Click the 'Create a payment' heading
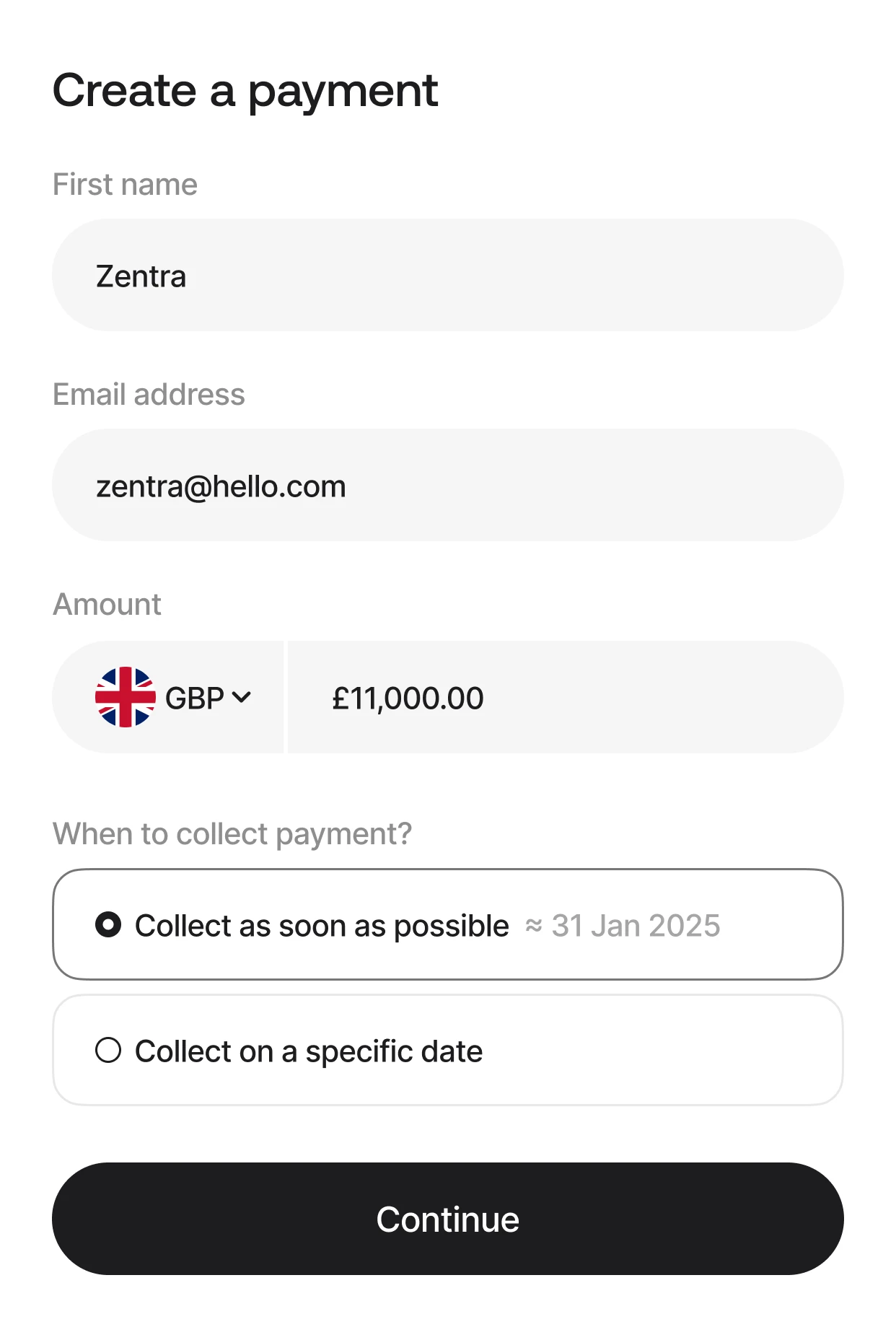This screenshot has height=1327, width=896. (x=245, y=92)
